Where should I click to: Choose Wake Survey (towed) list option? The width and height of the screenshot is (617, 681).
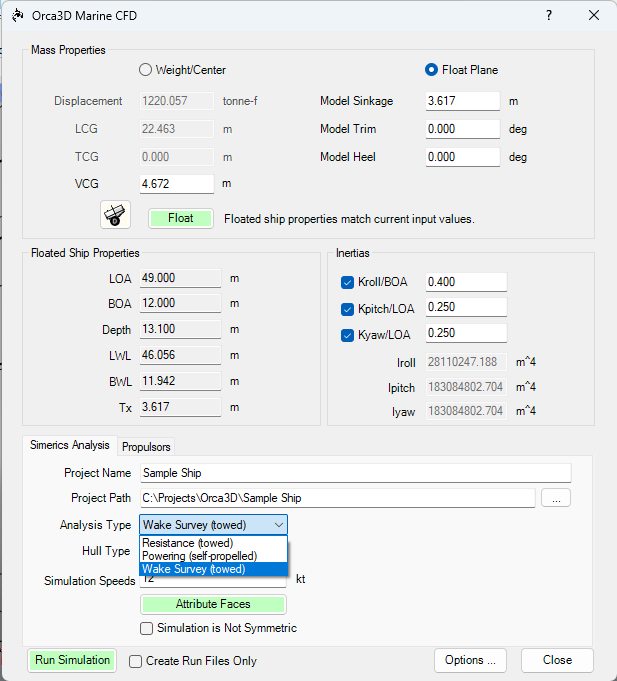tap(213, 569)
